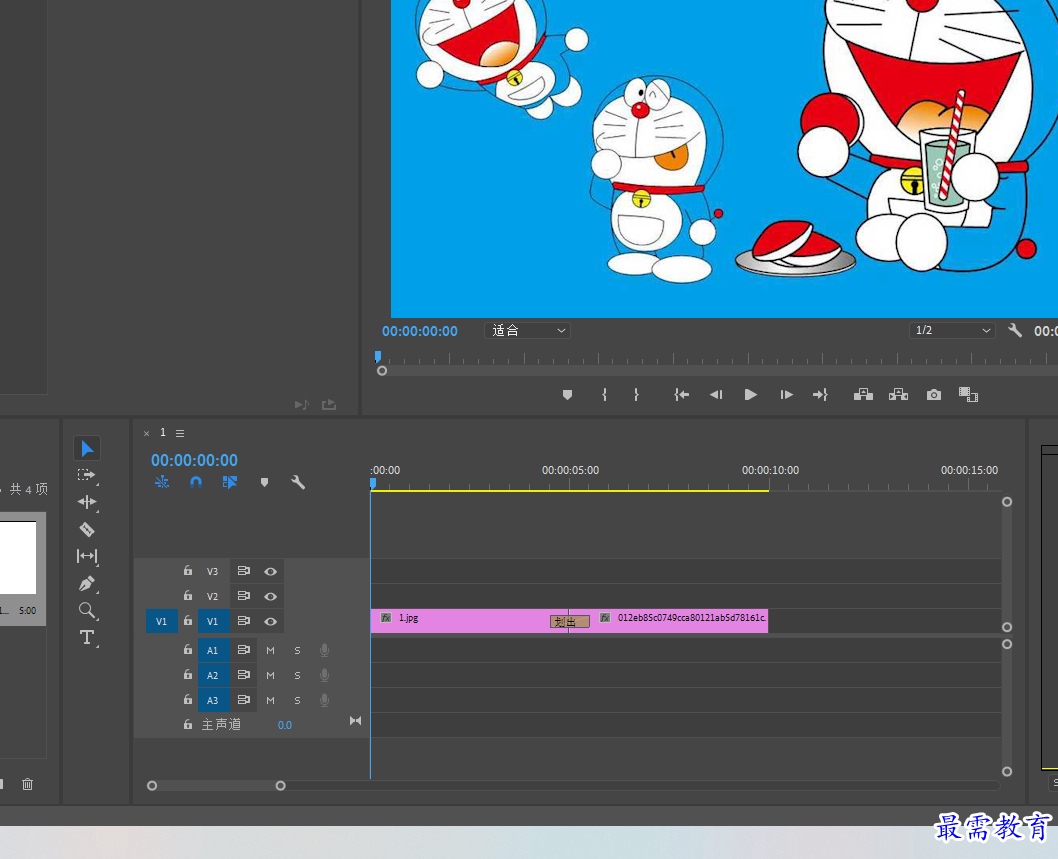Open the 适合 zoom level dropdown
This screenshot has height=859, width=1058.
point(528,331)
